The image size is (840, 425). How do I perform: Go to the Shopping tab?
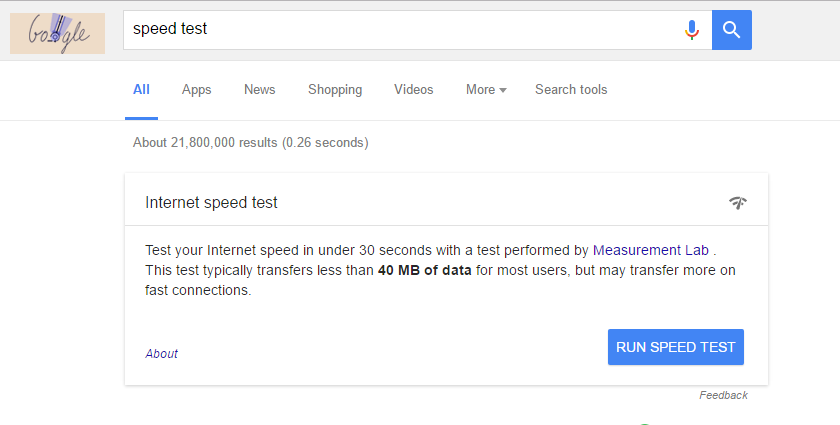coord(335,90)
